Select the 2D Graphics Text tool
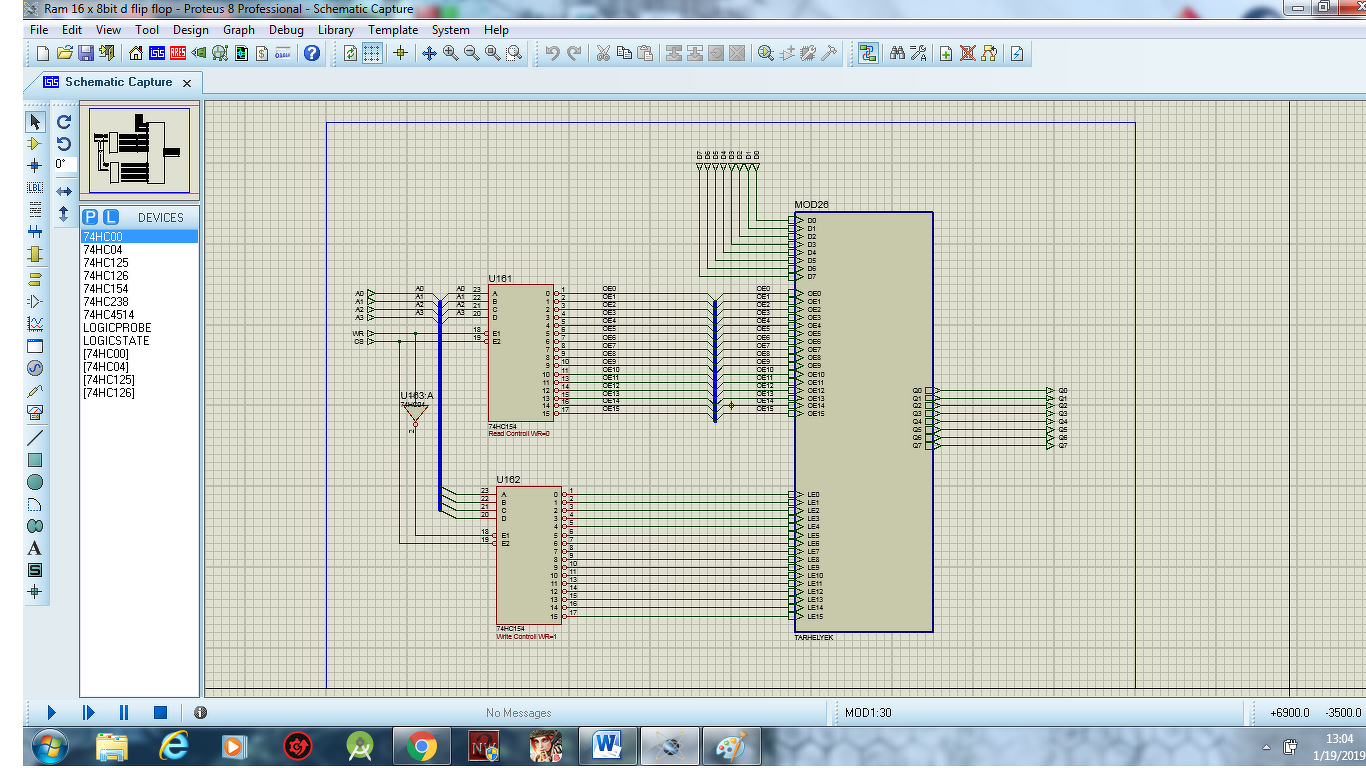The image size is (1366, 768). coord(35,548)
